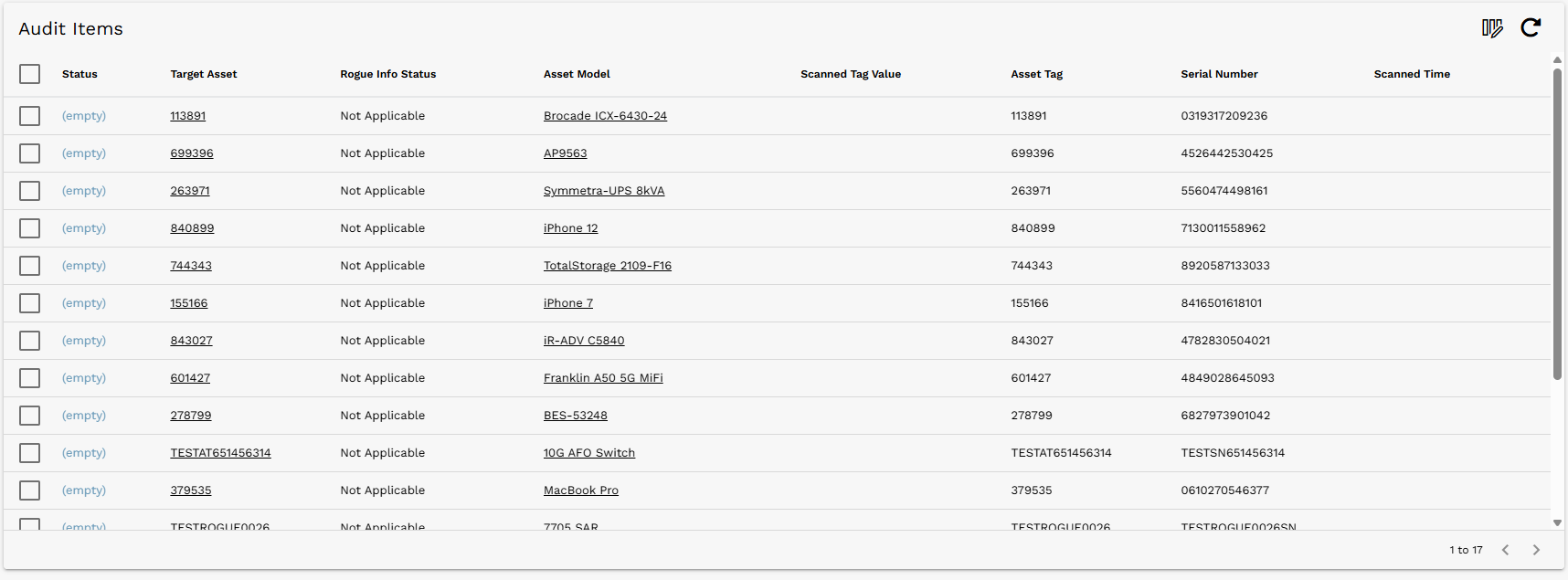Open target asset 744343 link
The image size is (1568, 580).
point(191,266)
